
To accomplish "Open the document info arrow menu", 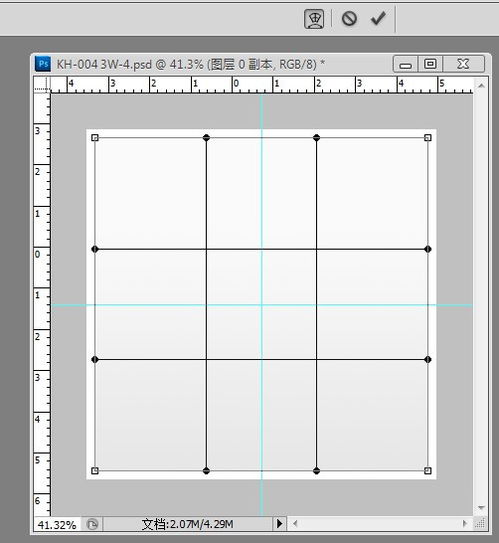I will [x=279, y=524].
